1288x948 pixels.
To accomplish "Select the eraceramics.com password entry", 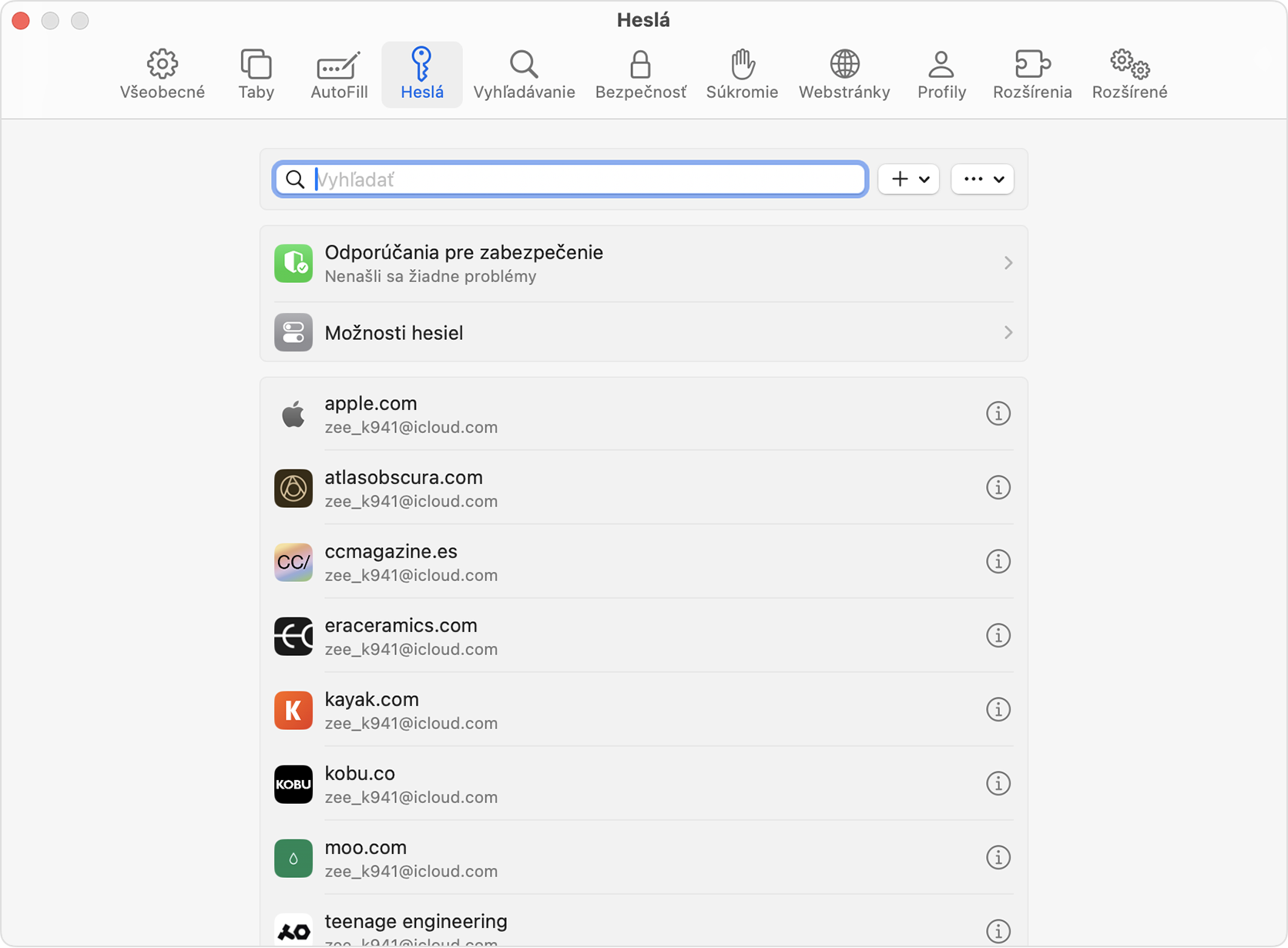I will (x=644, y=636).
